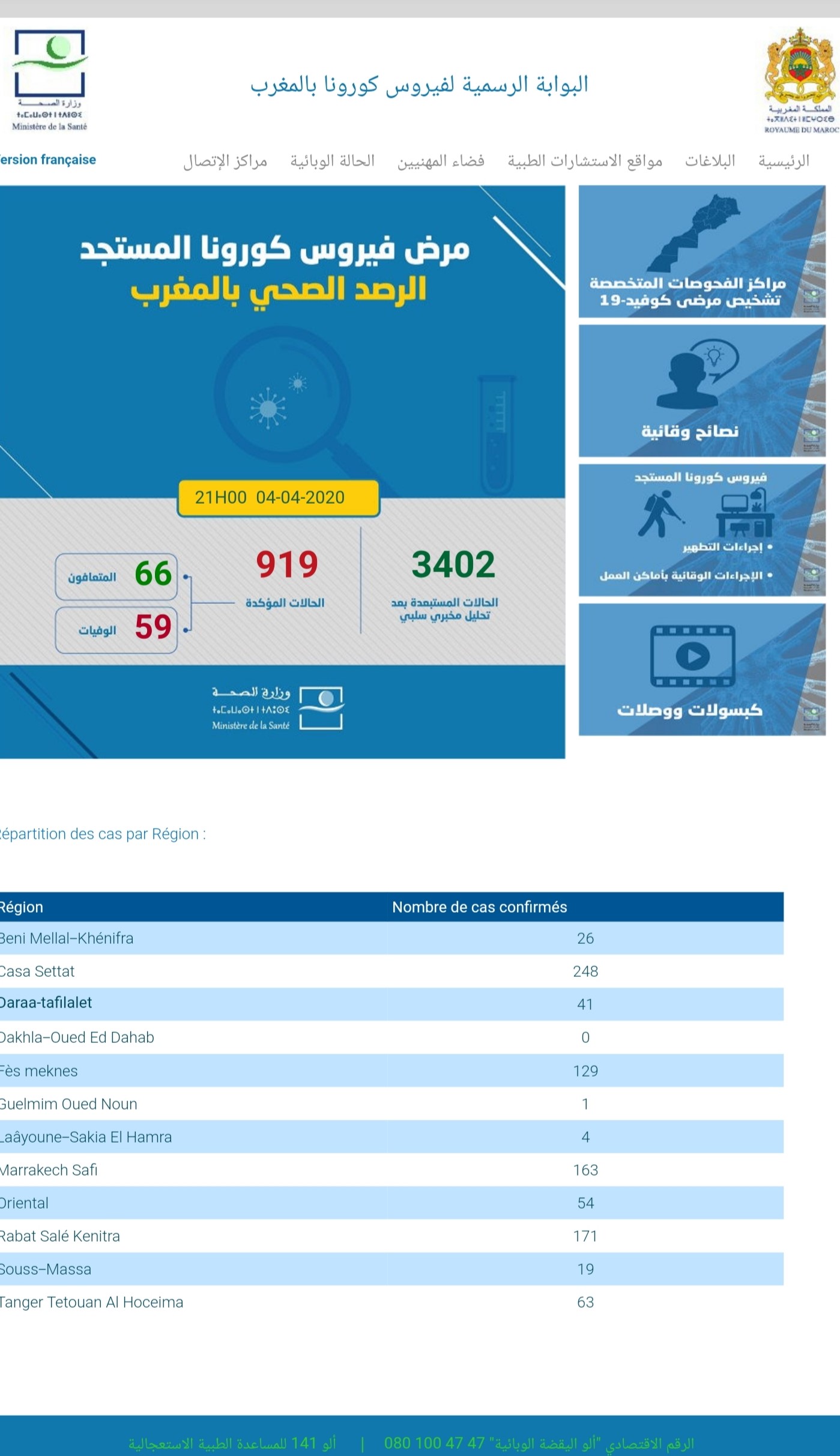Open the الرئيسية home menu item

tap(784, 161)
